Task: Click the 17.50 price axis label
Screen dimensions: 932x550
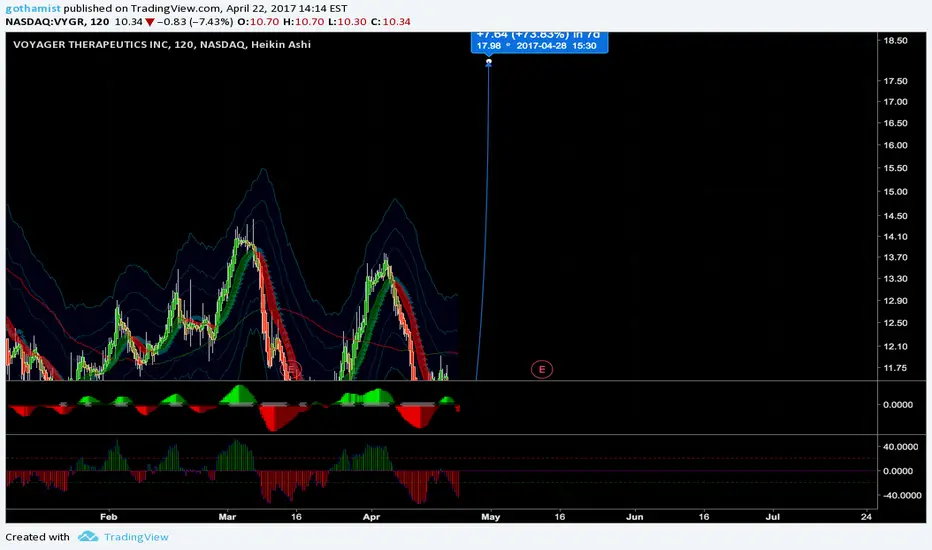Action: (895, 81)
